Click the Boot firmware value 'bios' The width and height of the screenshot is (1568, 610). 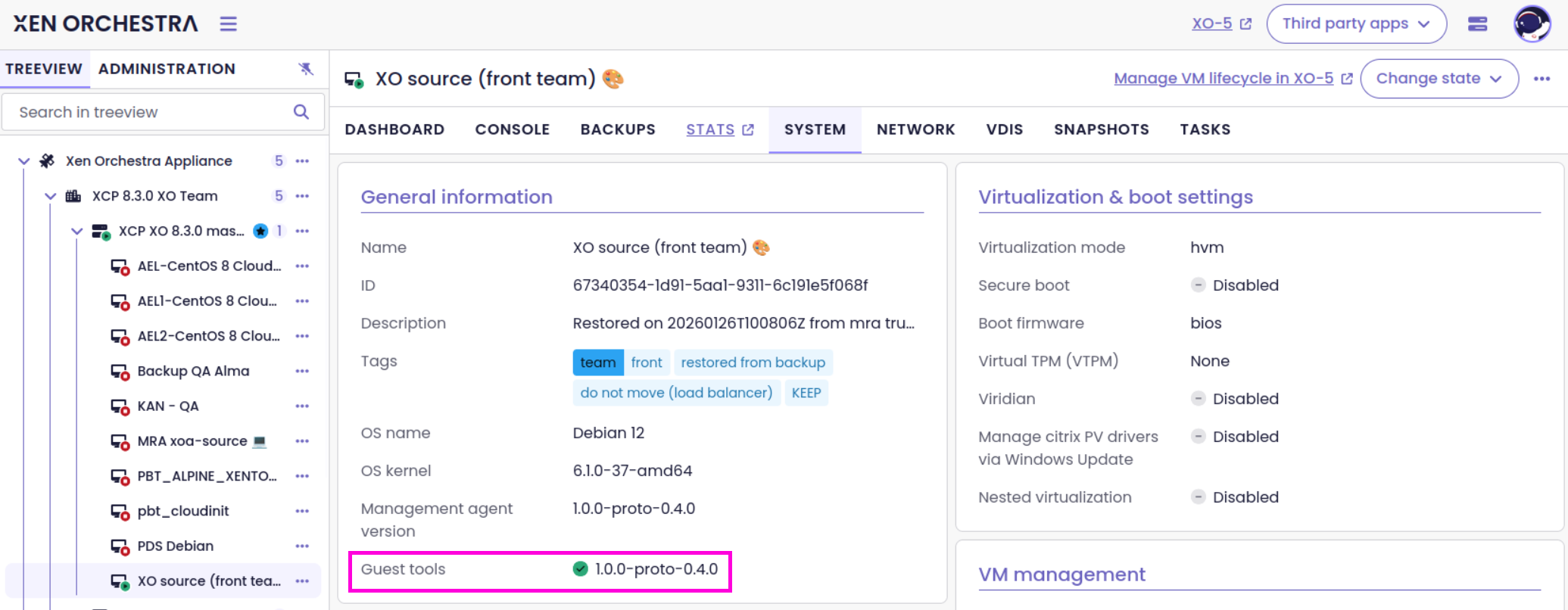tap(1206, 323)
